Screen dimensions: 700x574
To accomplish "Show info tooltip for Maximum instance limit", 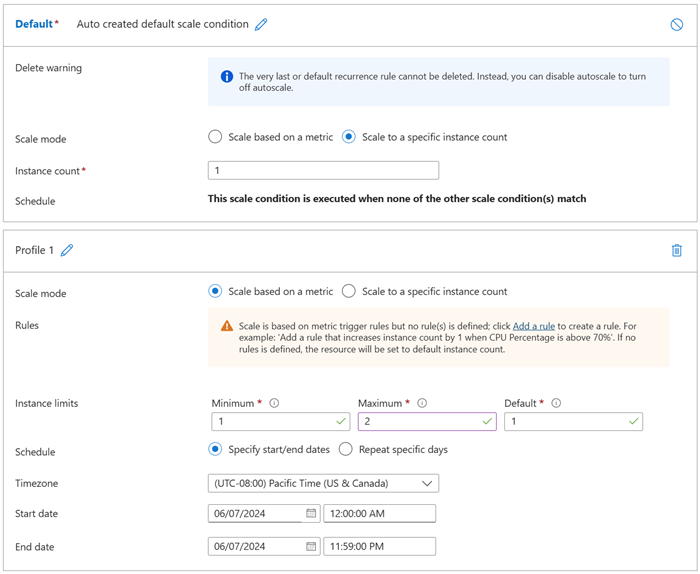I will (422, 403).
